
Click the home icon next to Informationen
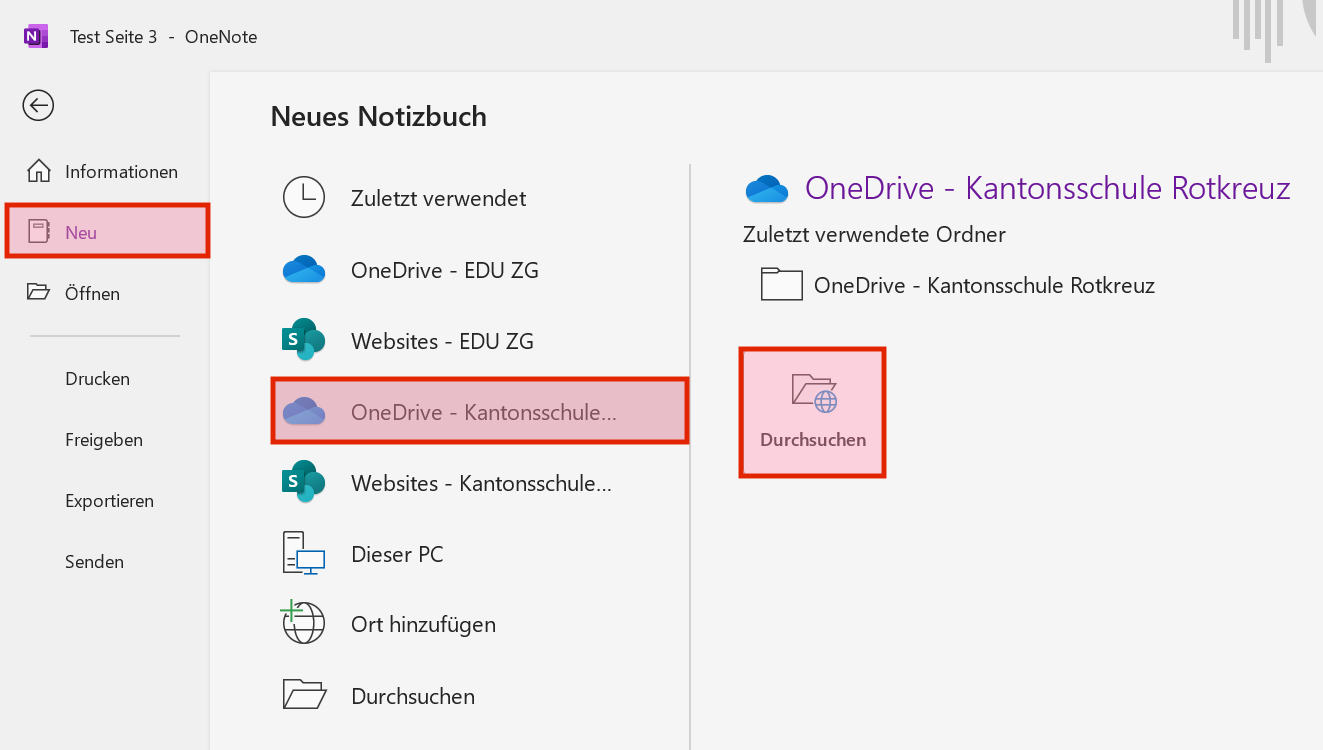pyautogui.click(x=38, y=171)
